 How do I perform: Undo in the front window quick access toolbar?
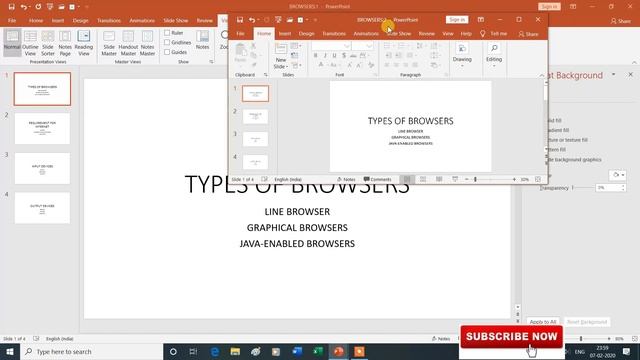pyautogui.click(x=252, y=20)
